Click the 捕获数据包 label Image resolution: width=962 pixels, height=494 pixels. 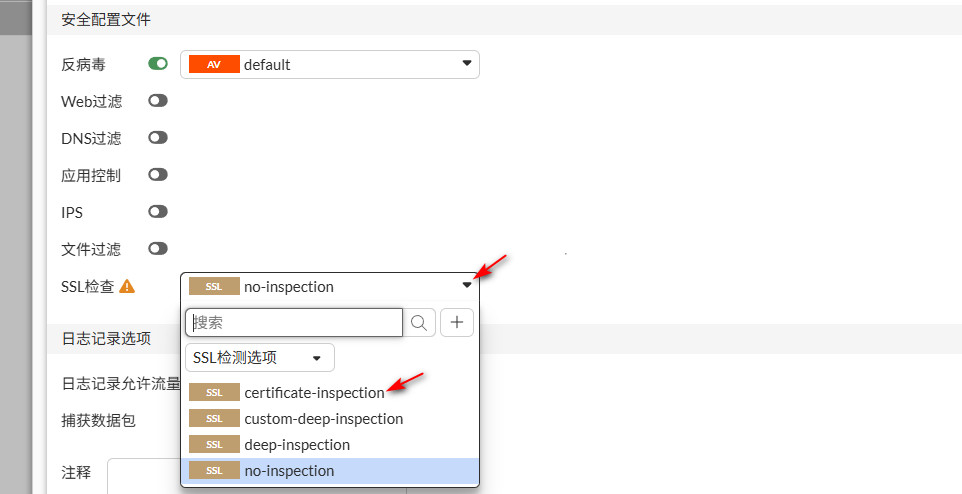click(x=99, y=421)
